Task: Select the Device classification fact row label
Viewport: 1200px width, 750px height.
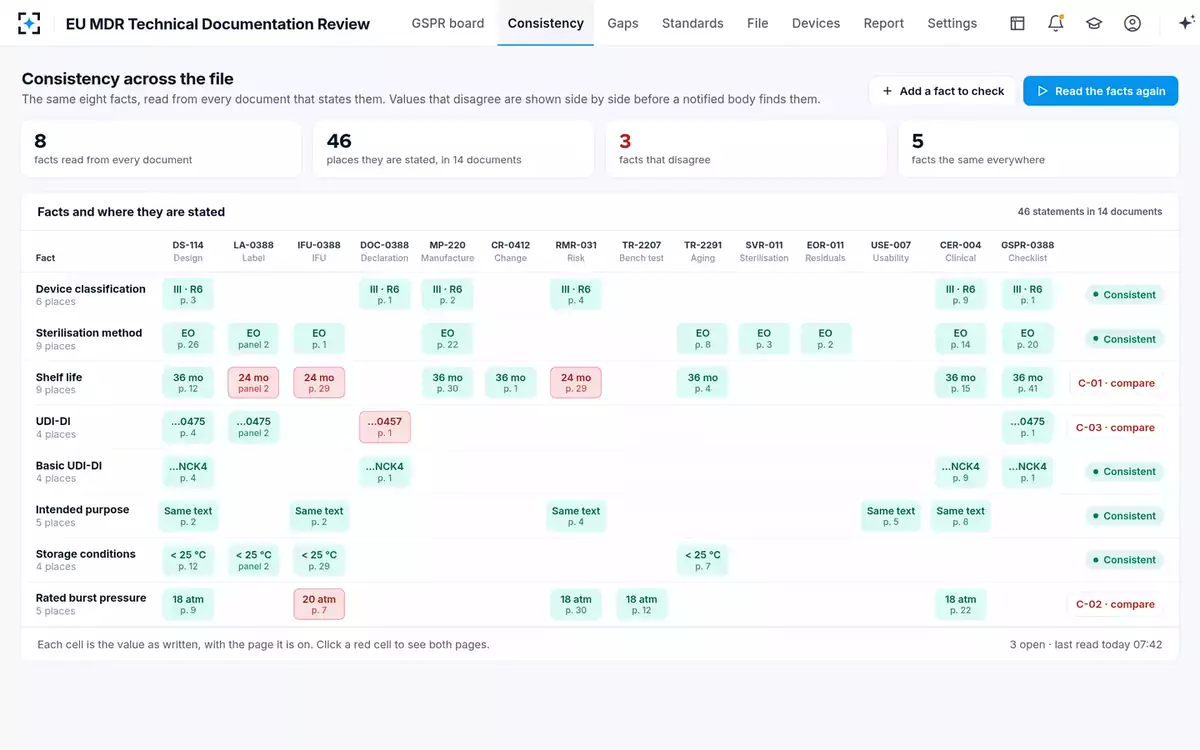Action: tap(91, 289)
